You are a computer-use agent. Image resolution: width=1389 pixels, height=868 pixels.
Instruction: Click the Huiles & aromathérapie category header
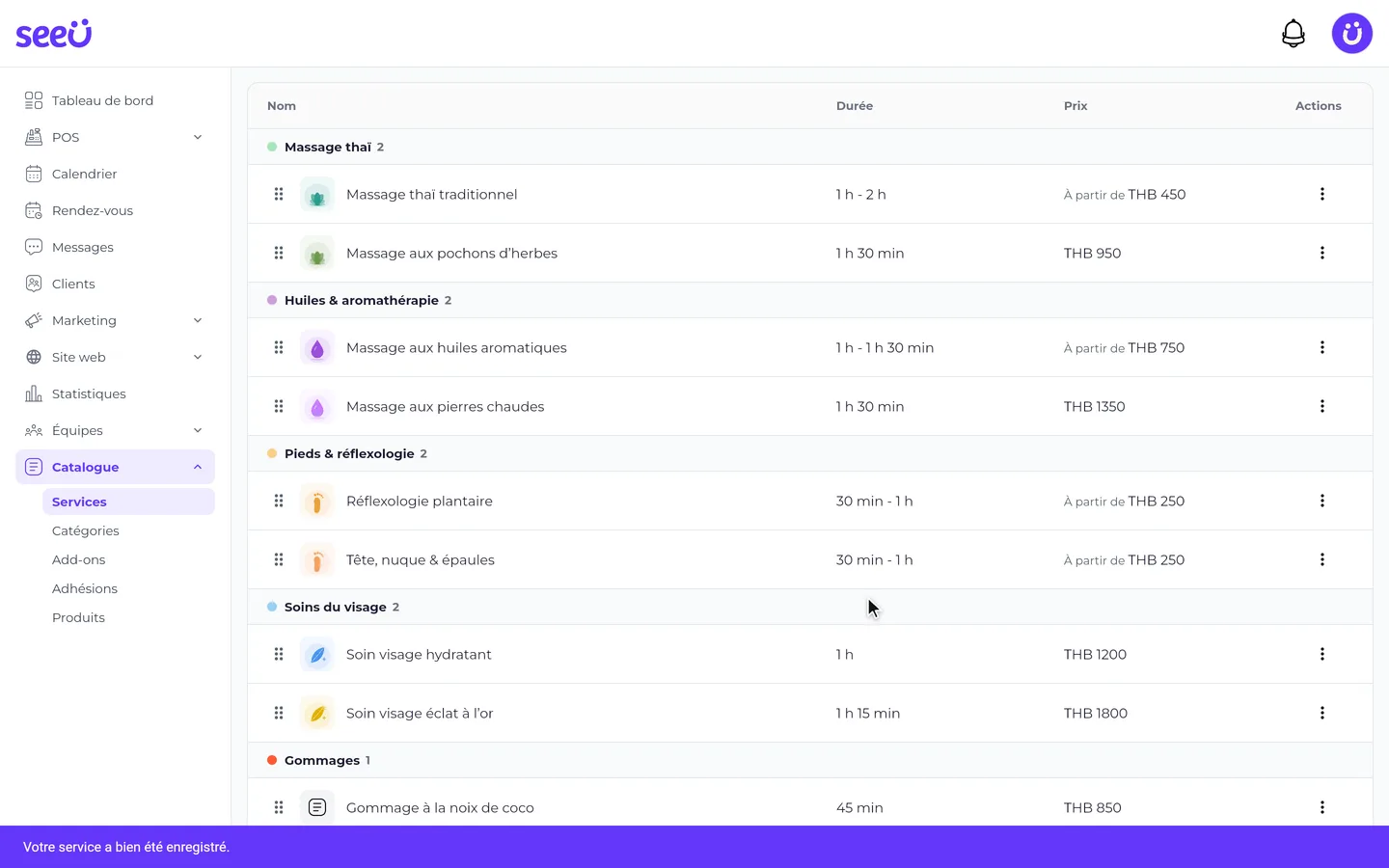click(810, 300)
